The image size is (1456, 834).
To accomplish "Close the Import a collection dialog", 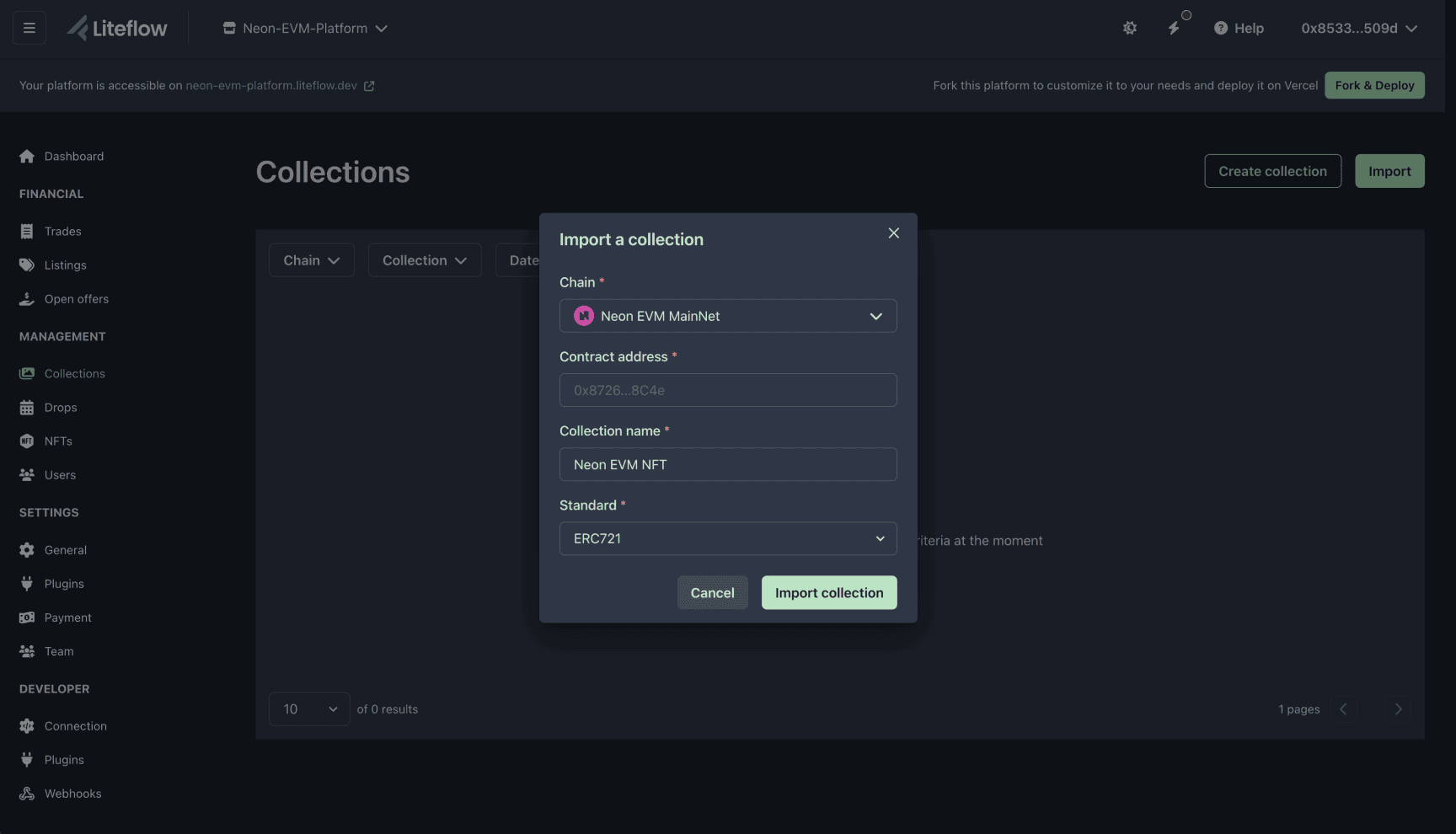I will click(894, 233).
